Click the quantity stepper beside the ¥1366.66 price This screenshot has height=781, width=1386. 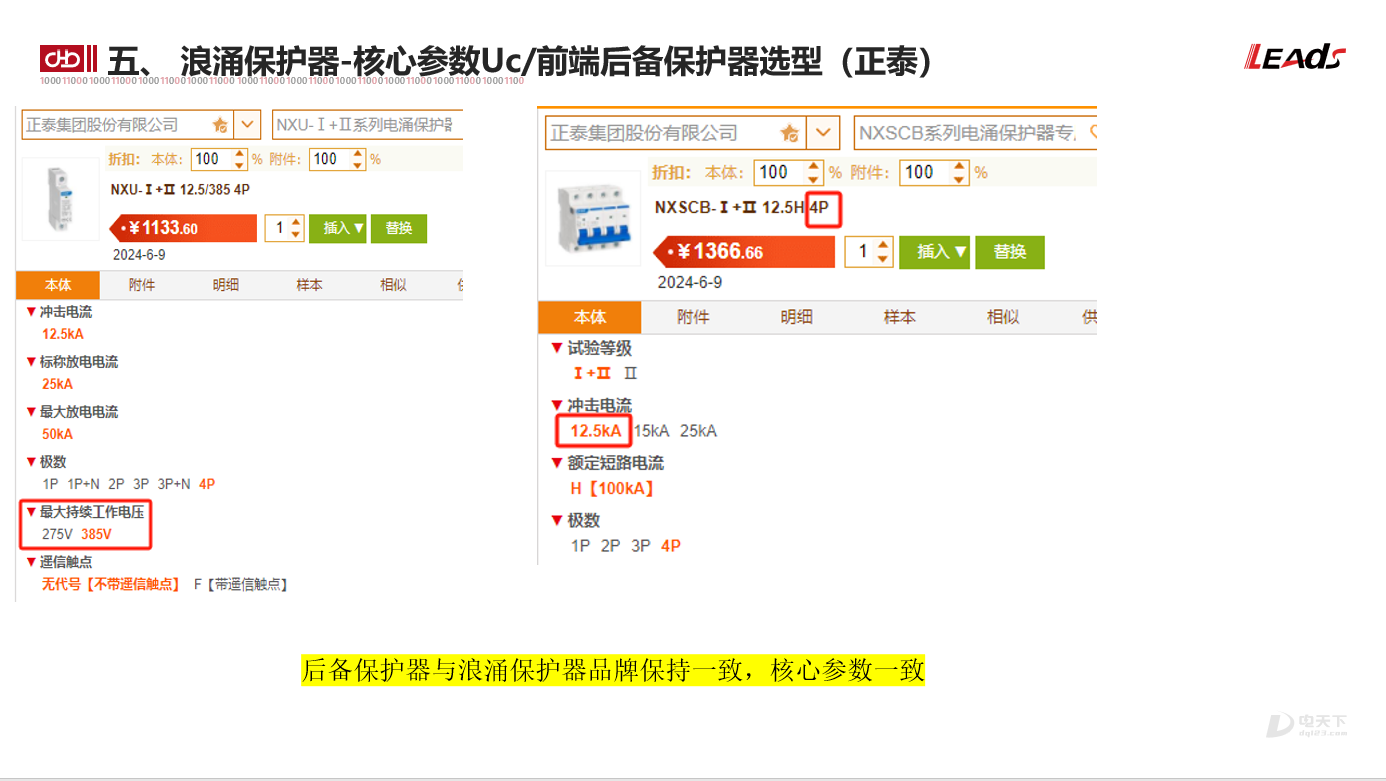coord(867,251)
